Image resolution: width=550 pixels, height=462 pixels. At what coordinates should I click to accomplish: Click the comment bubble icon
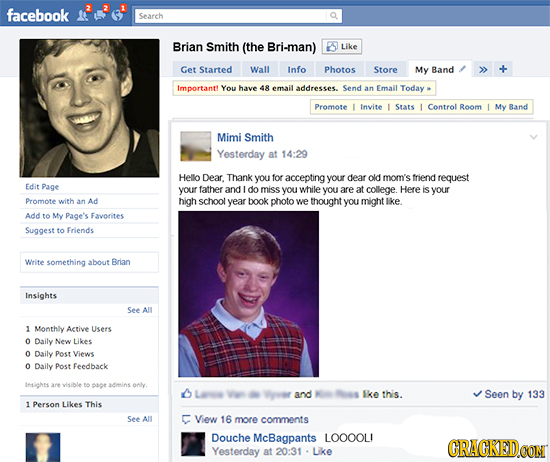click(x=186, y=419)
